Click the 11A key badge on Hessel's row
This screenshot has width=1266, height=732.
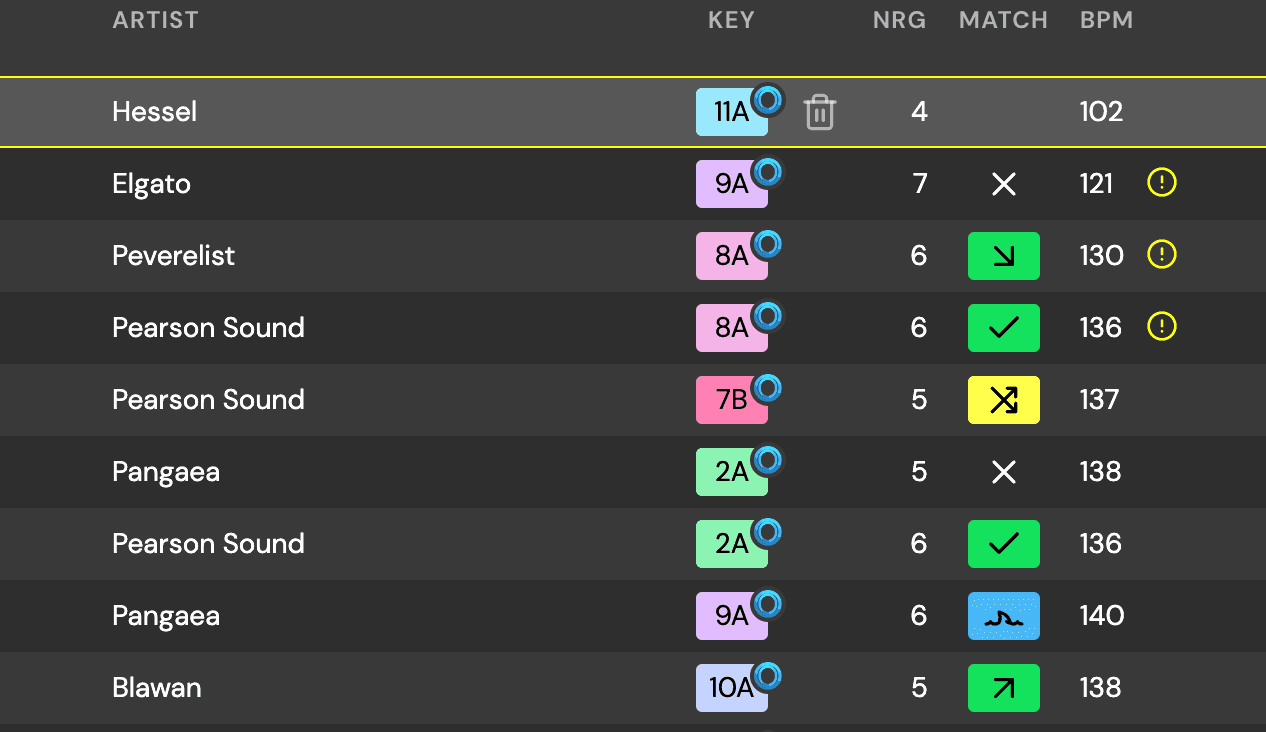pos(727,112)
